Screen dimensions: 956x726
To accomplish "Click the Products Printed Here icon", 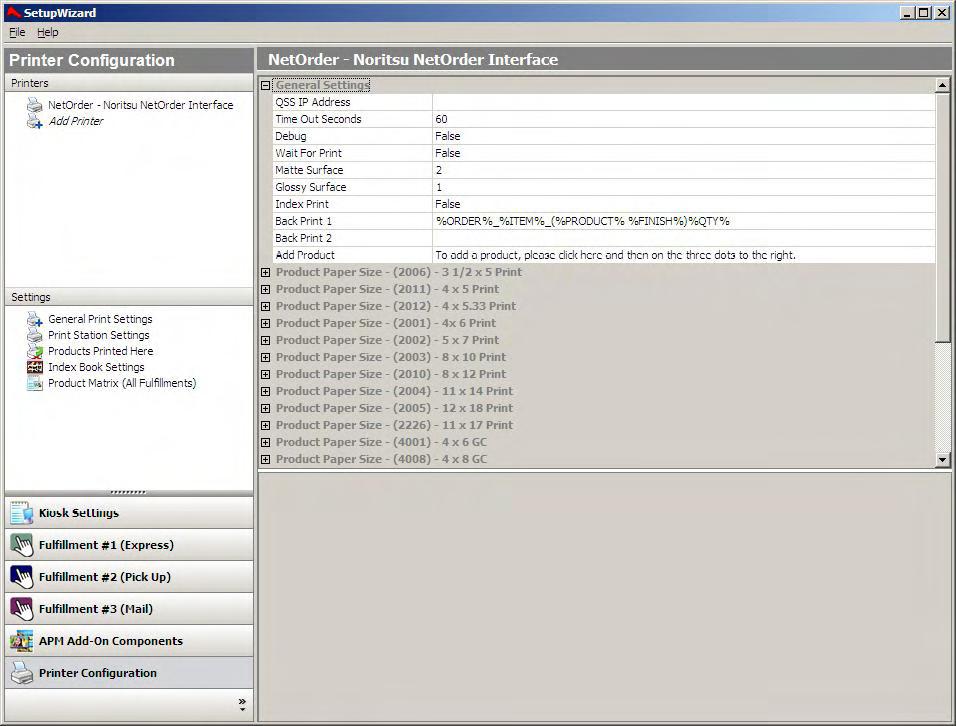I will pos(35,351).
